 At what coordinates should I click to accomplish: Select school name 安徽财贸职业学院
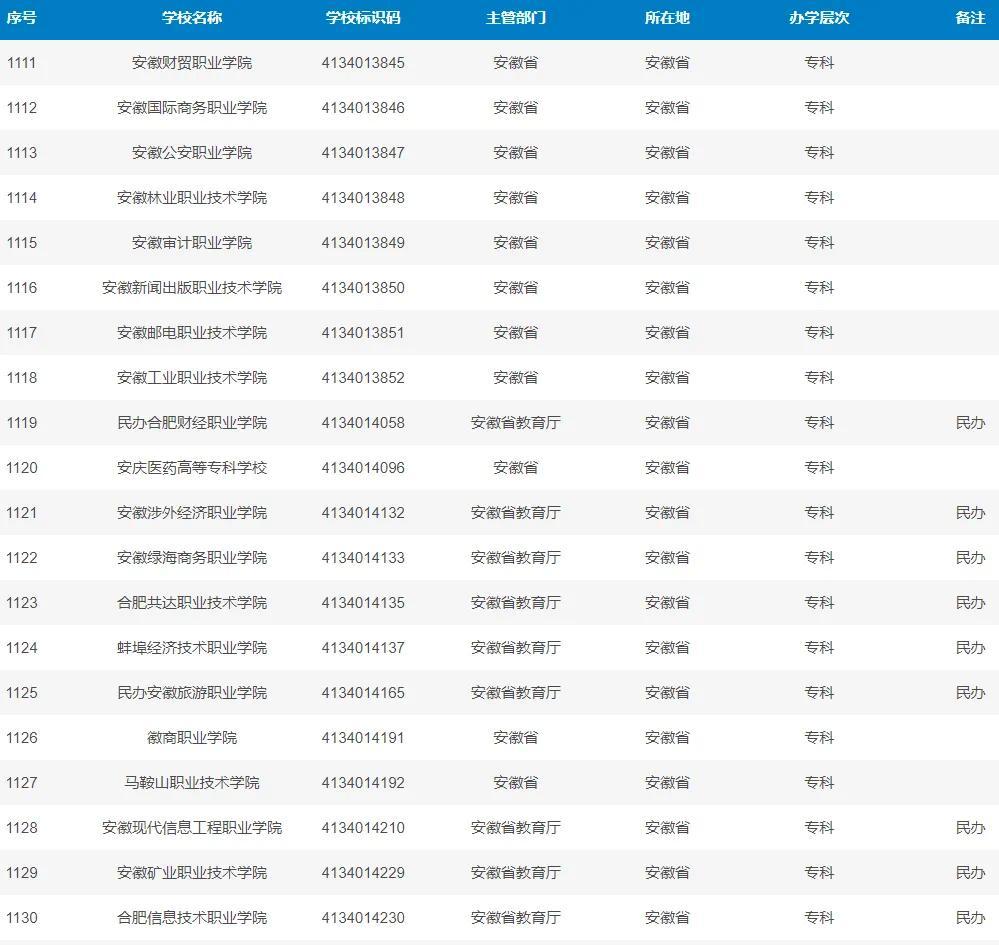coord(192,62)
